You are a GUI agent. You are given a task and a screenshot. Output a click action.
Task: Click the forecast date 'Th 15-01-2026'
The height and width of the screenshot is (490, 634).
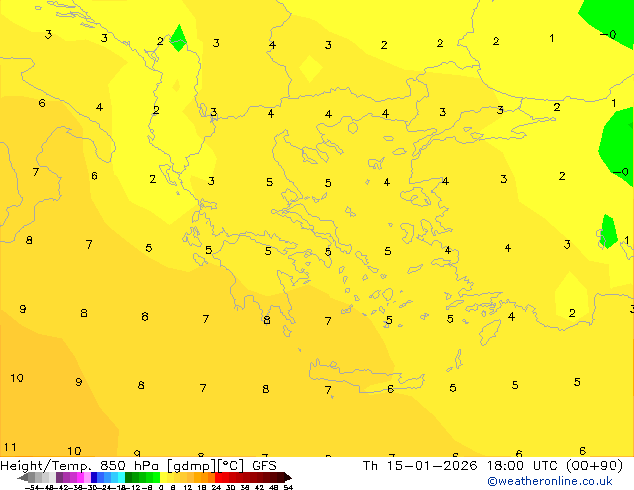[420, 465]
